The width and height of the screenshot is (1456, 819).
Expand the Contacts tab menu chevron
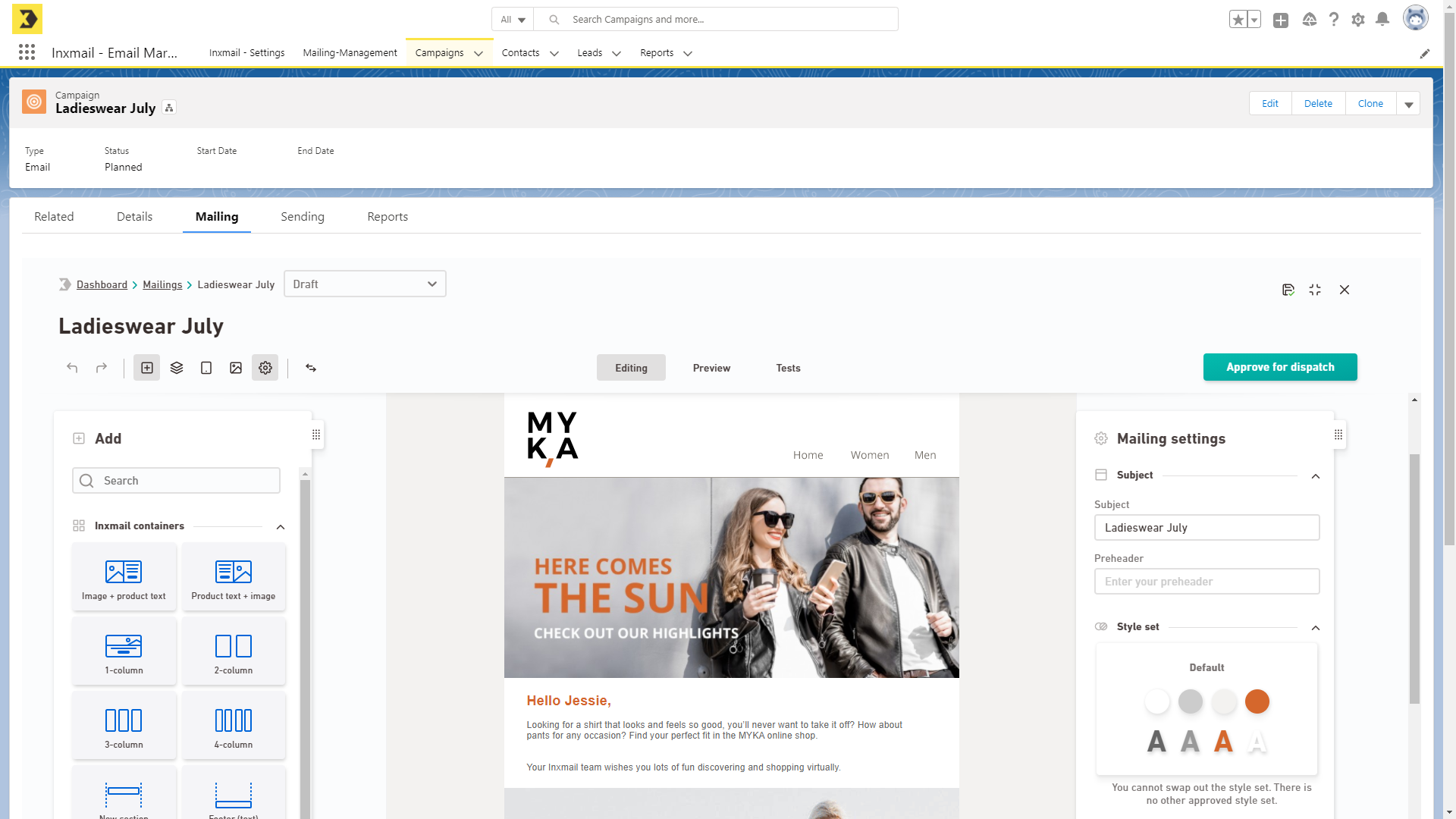(x=554, y=53)
